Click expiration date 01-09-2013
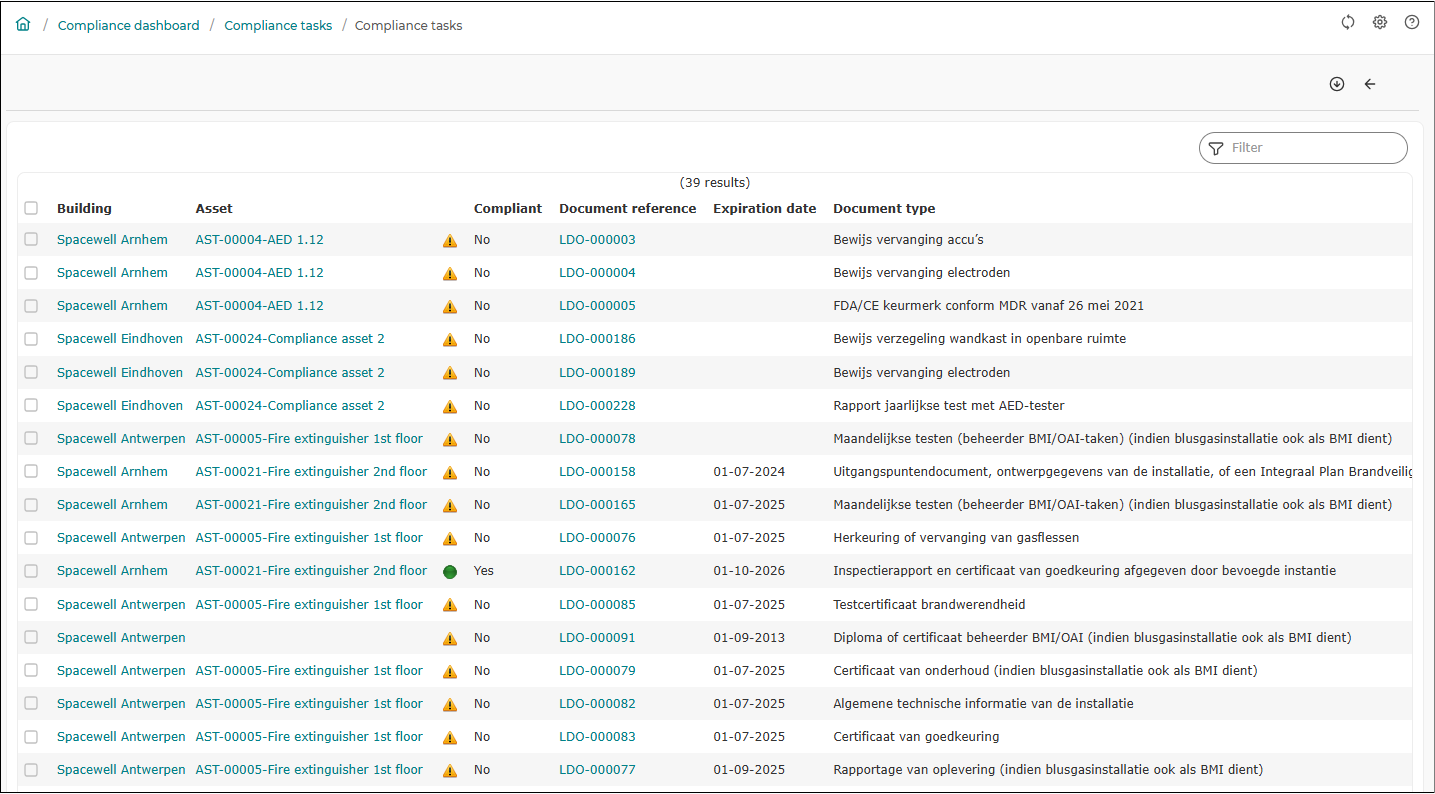This screenshot has height=794, width=1435. point(749,637)
